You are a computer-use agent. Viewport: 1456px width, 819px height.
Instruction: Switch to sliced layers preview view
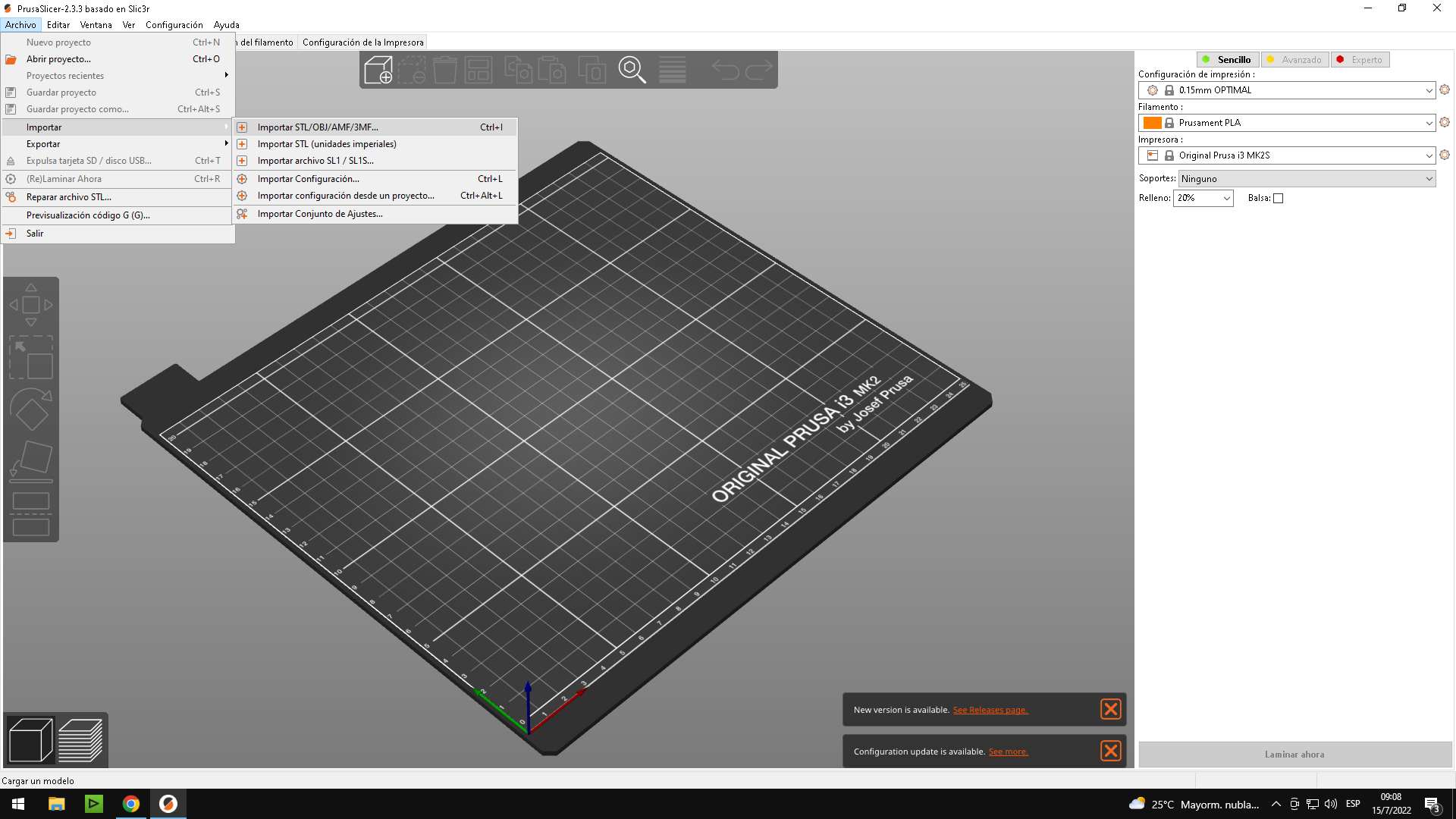click(80, 740)
